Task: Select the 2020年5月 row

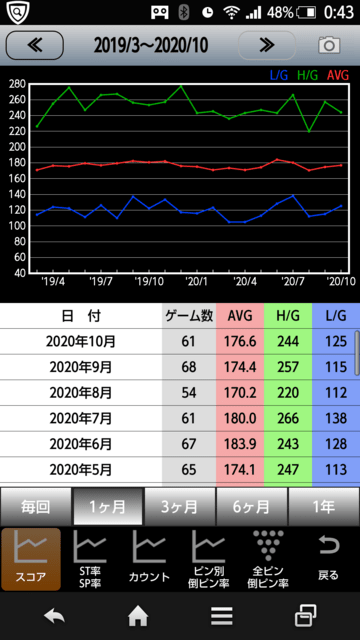Action: (180, 469)
